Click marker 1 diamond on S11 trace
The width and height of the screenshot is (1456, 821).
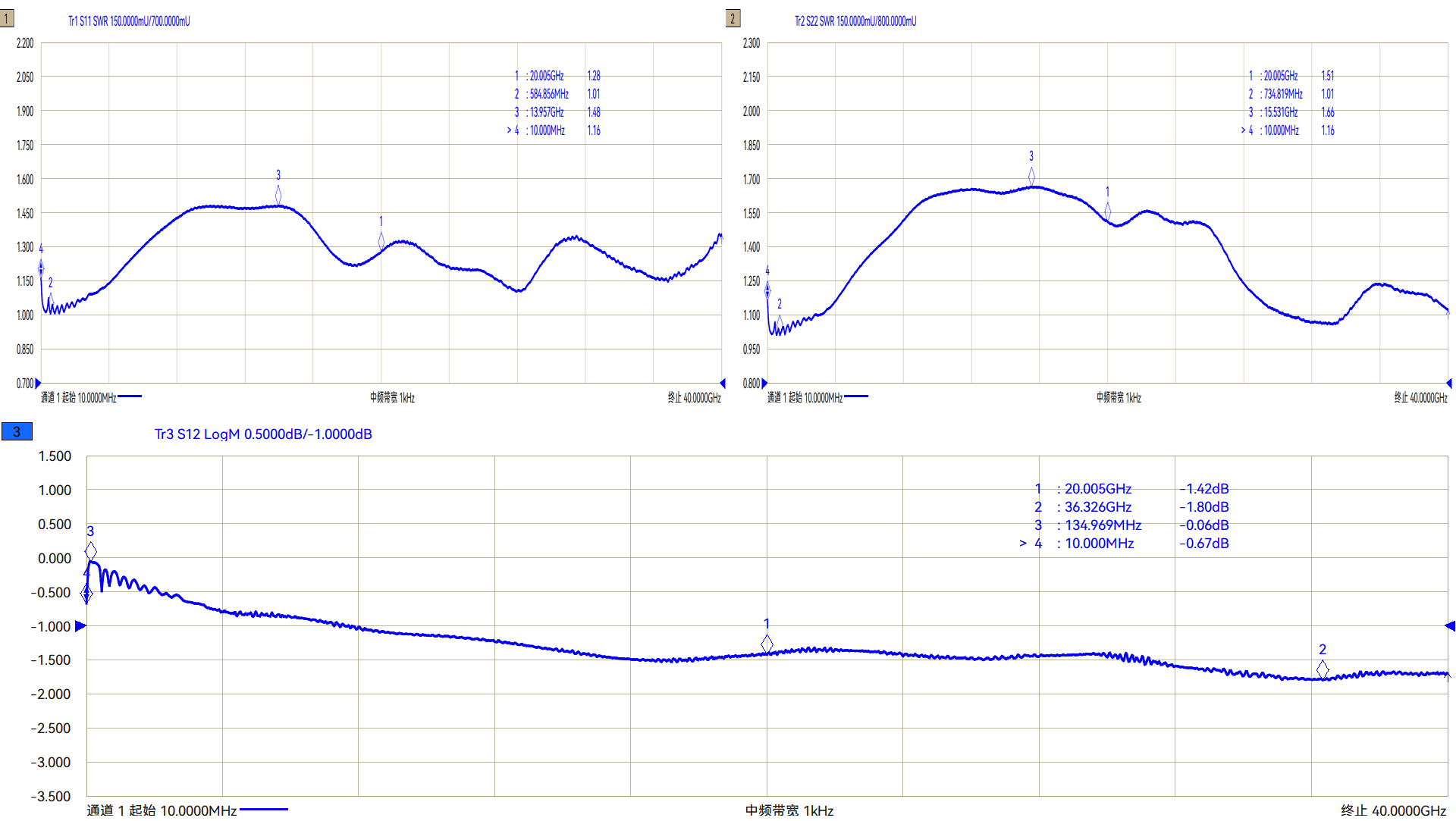click(381, 241)
